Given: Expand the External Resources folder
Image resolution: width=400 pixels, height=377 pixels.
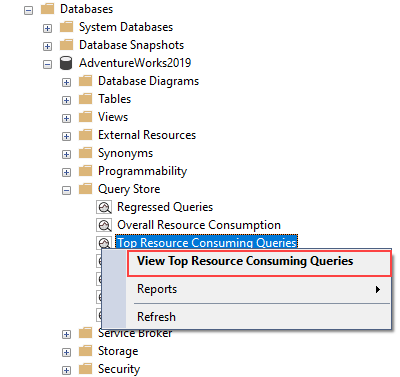Looking at the screenshot, I should click(x=66, y=136).
